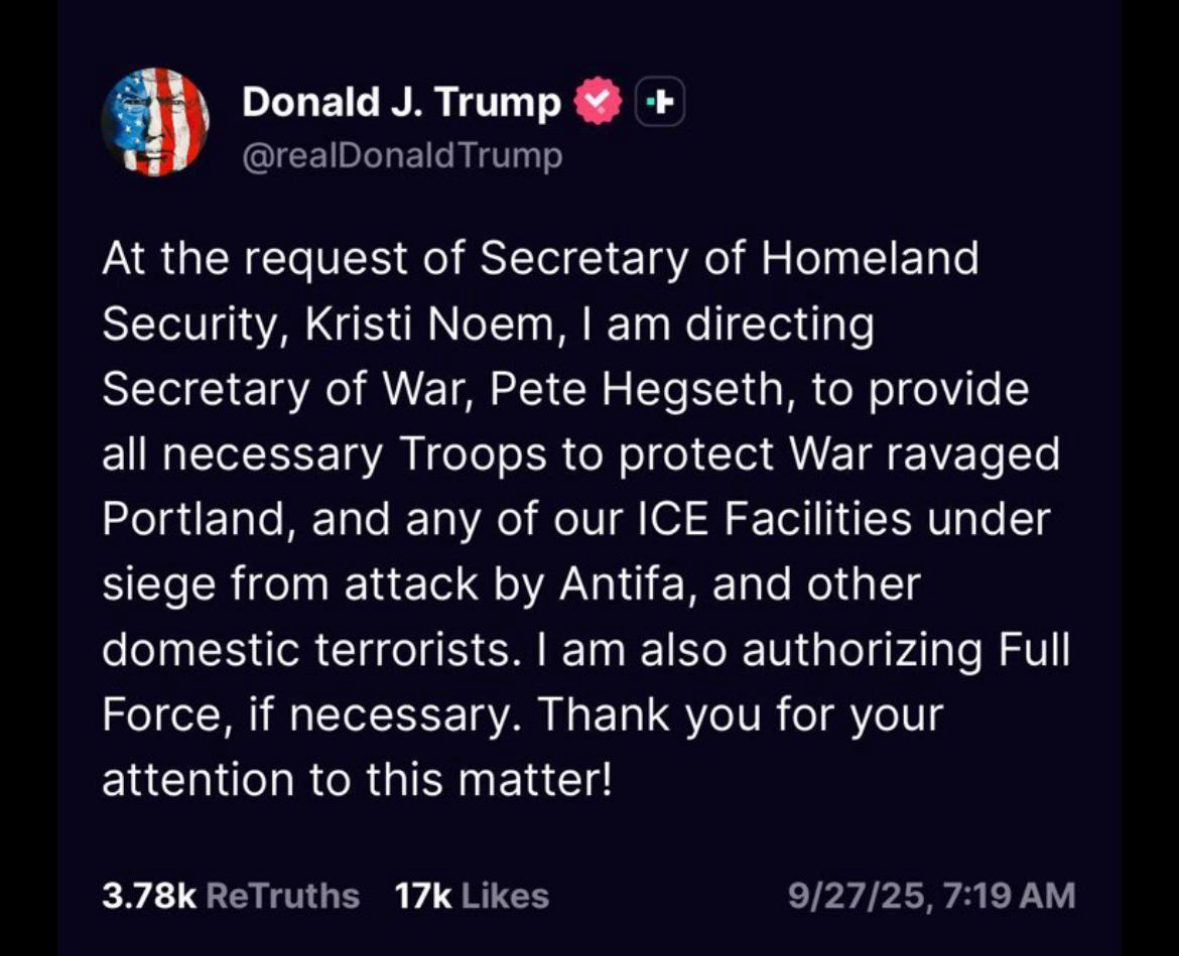View the 3.78k ReTruths list
This screenshot has width=1179, height=956.
pyautogui.click(x=230, y=895)
